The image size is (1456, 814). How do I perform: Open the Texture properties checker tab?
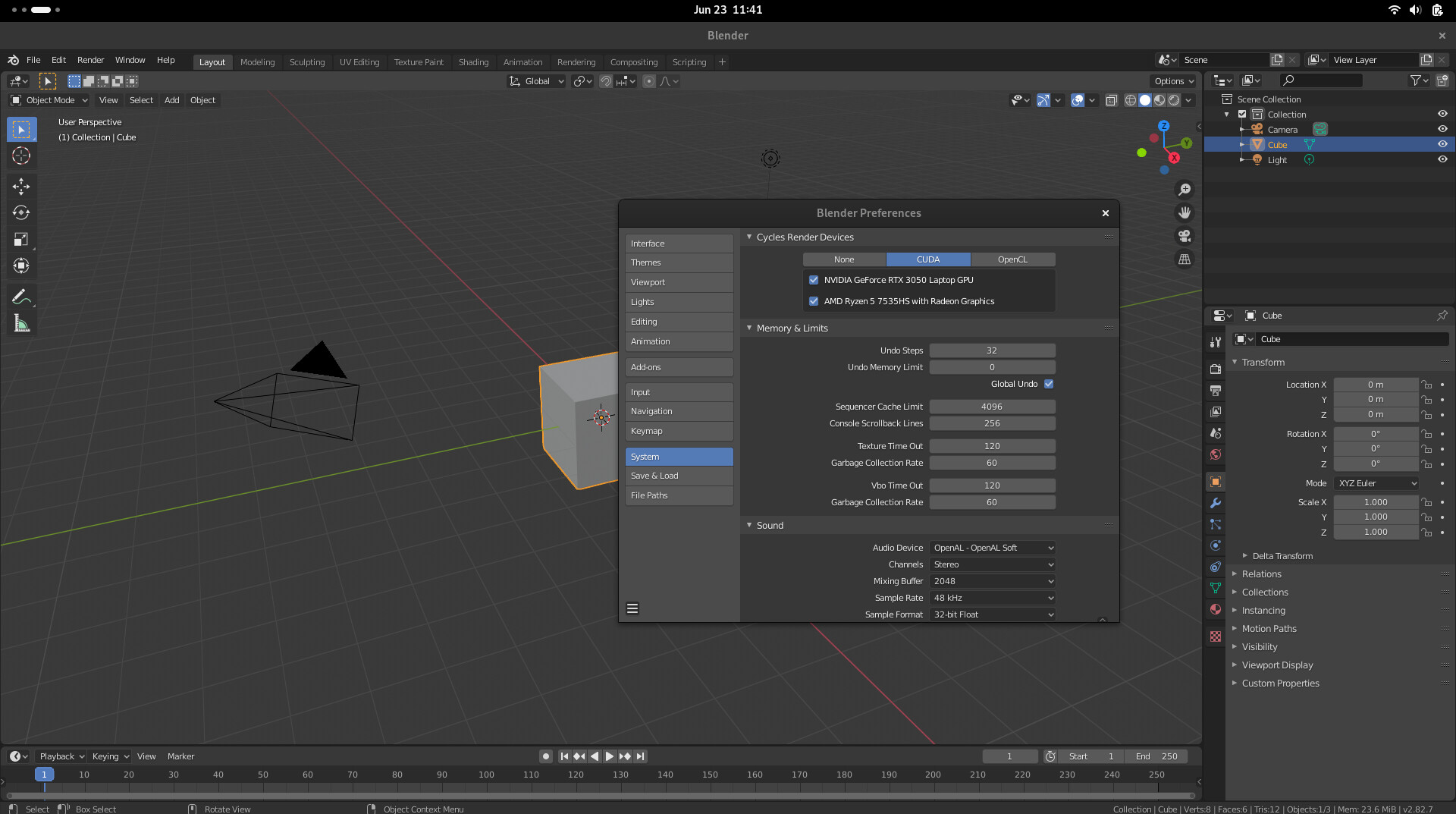[x=1216, y=636]
